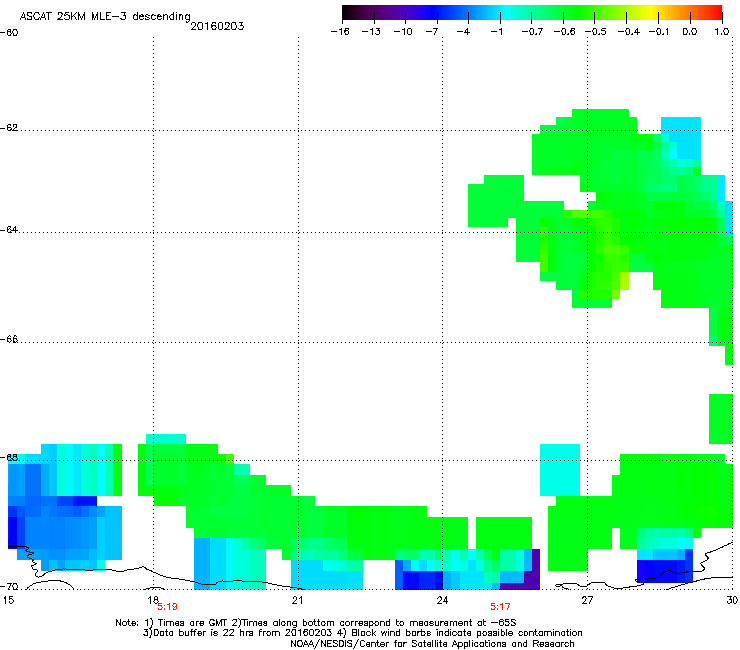Click the -4 label on the color scale

point(463,32)
